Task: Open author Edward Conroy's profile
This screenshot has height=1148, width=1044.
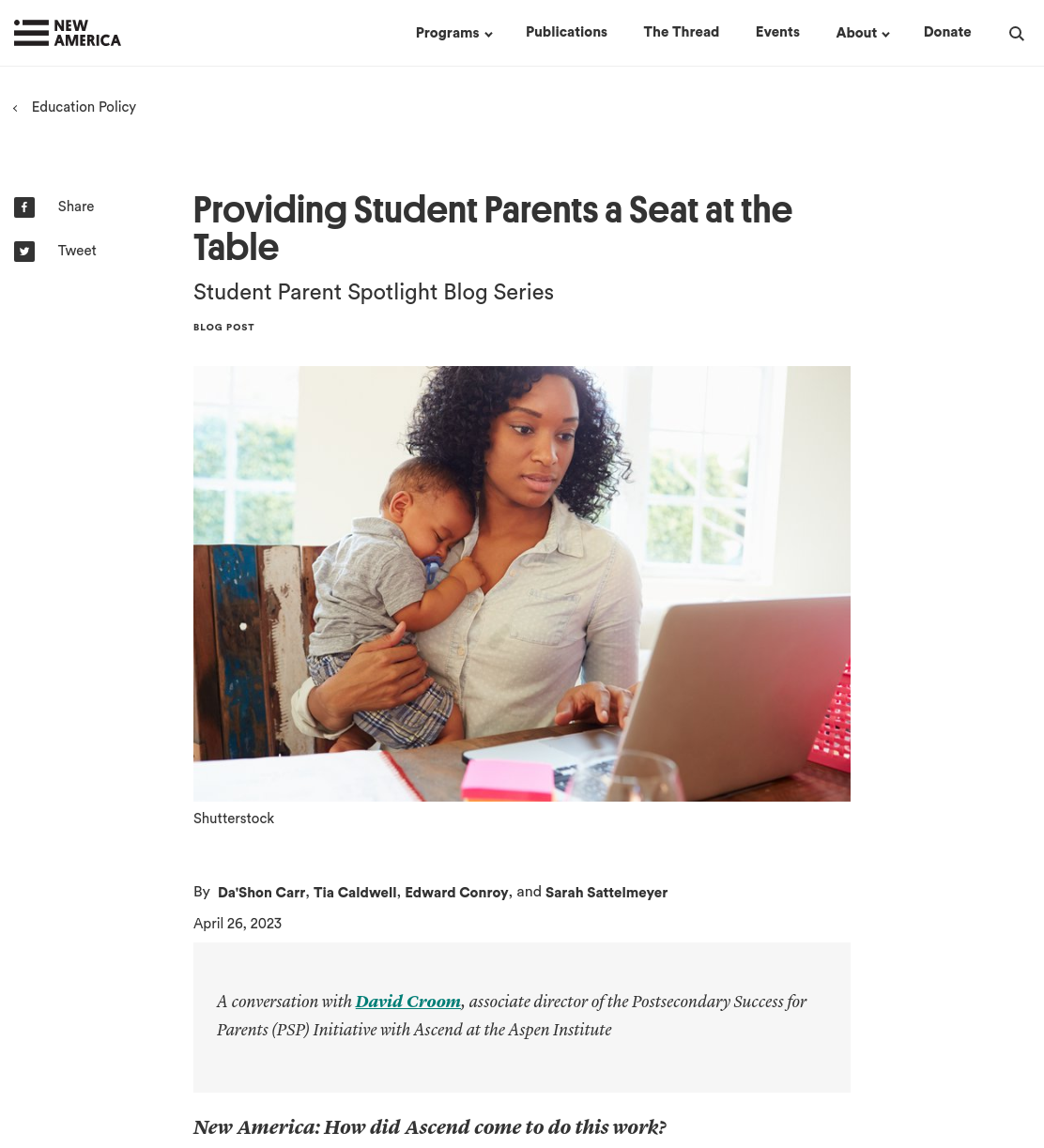Action: point(456,893)
